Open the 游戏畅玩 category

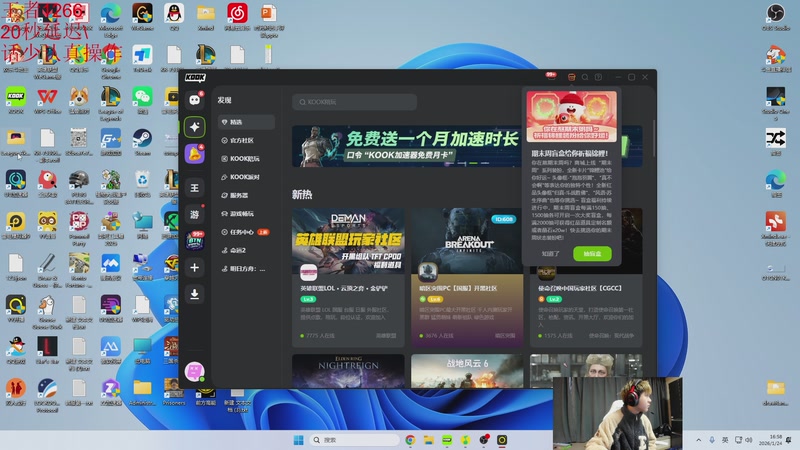coord(246,214)
